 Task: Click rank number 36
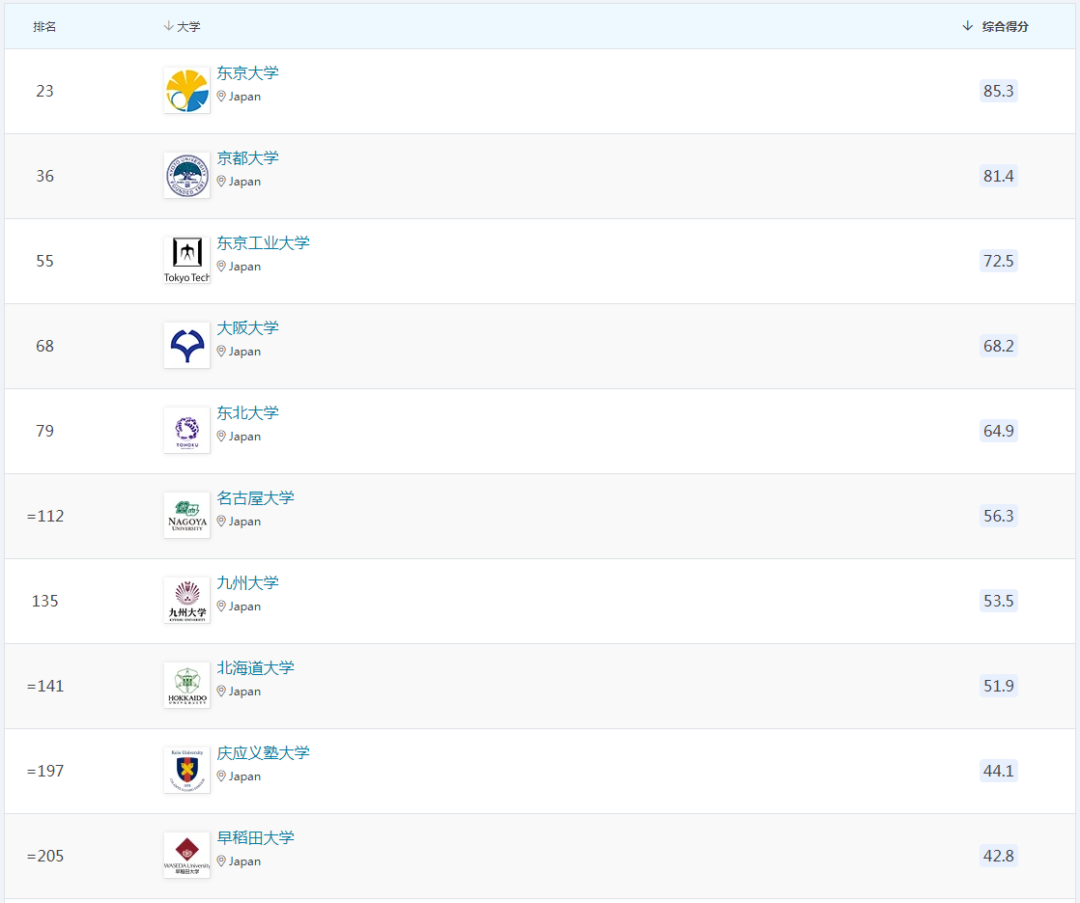coord(45,176)
